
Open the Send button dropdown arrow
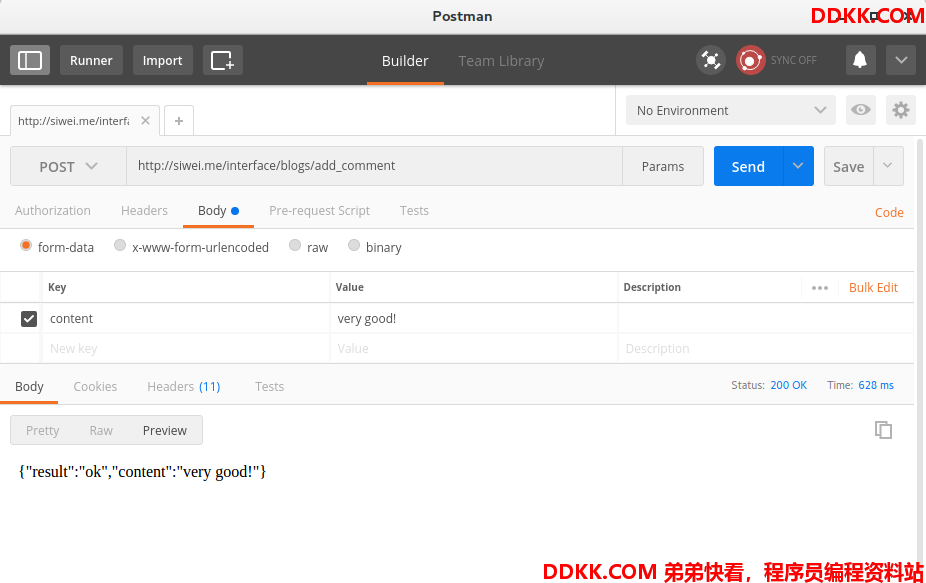click(x=798, y=166)
